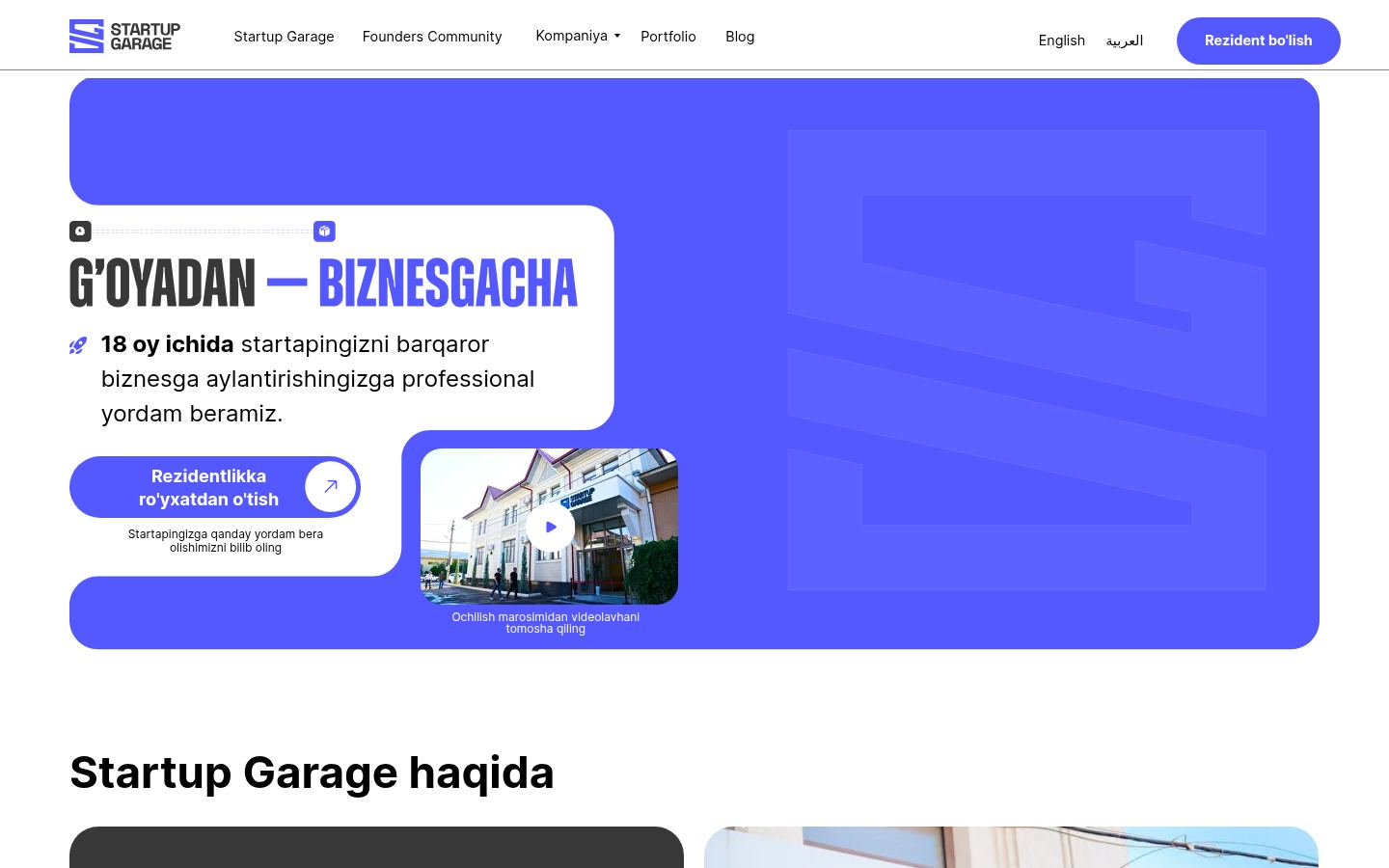
Task: Click the Startapingizga qanday yordam bera caption
Action: pos(226,541)
